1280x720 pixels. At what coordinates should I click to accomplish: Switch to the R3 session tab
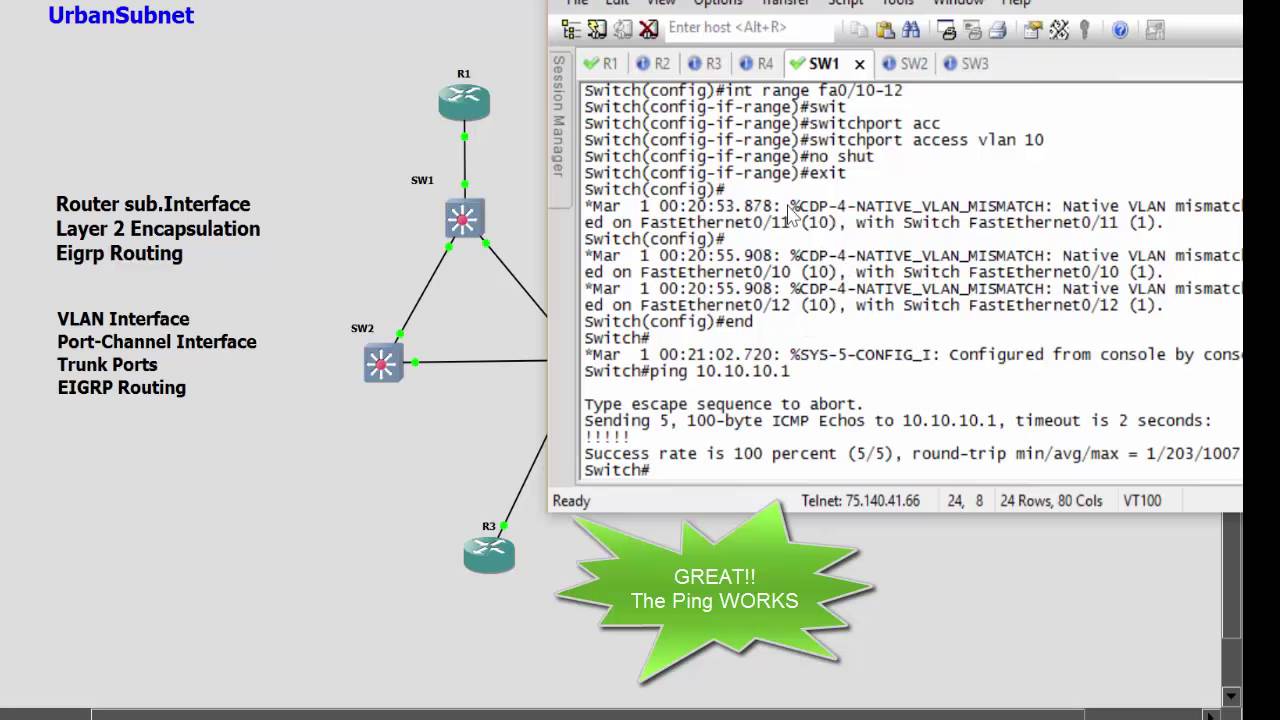coord(705,63)
